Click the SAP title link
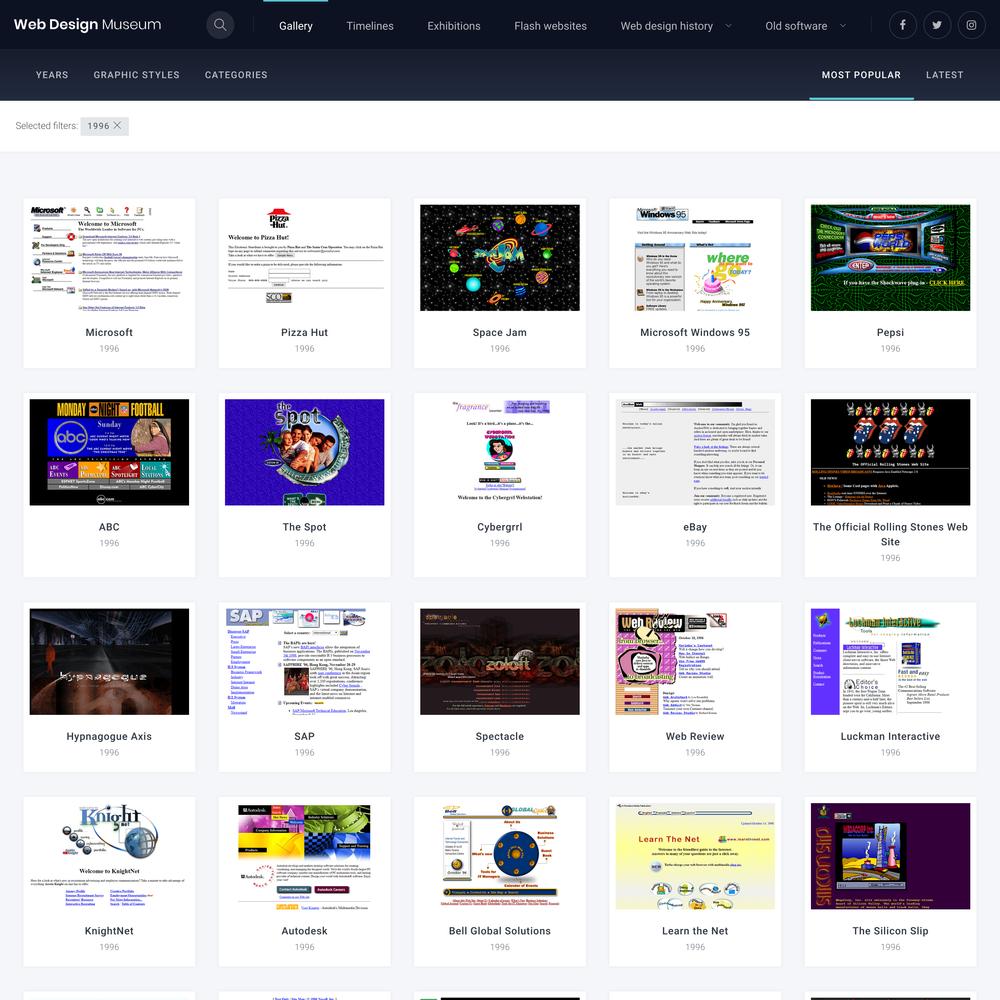The height and width of the screenshot is (1000, 1000). 305,736
